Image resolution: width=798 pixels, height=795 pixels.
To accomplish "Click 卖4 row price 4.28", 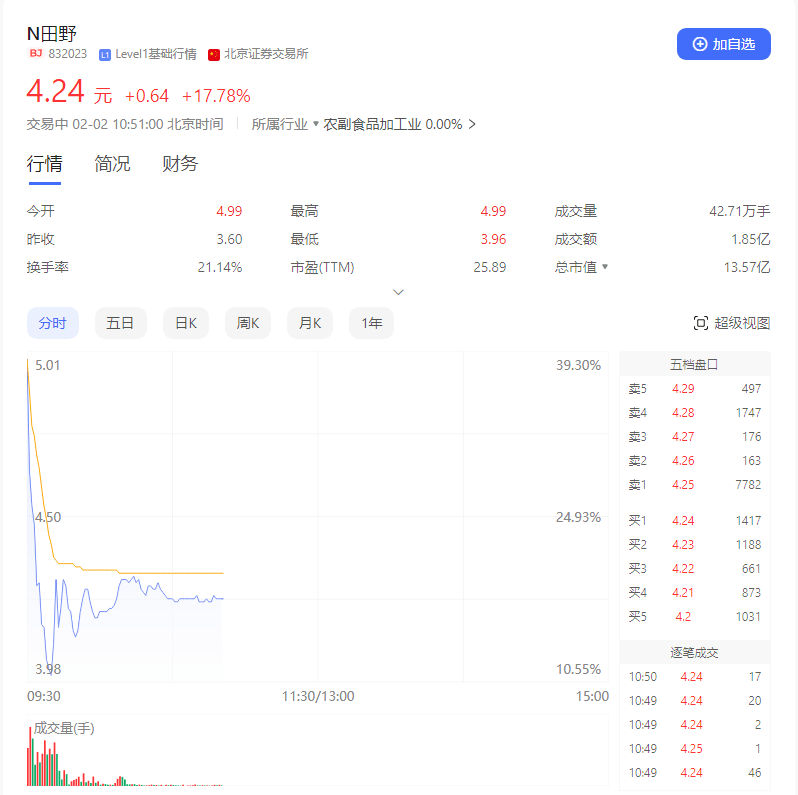I will coord(683,413).
